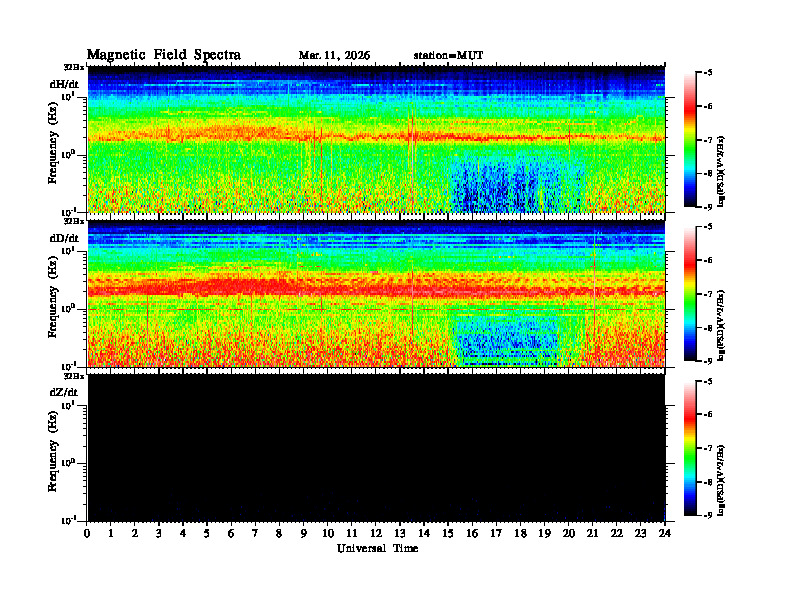Click the dH/dt spectrogram plot area

[x=376, y=139]
